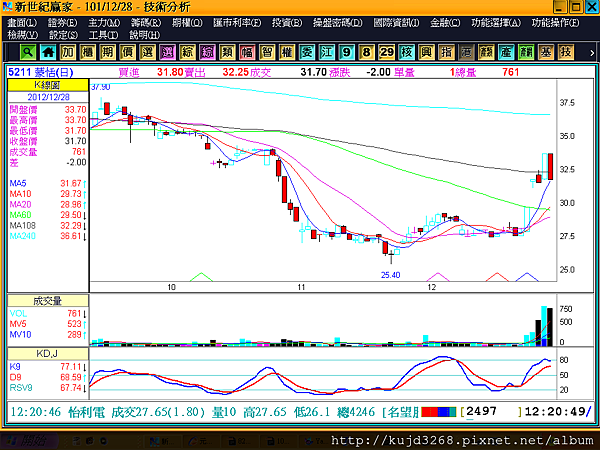This screenshot has height=450, width=600.
Task: Open the Windows 開始 Start button
Action: [29, 441]
